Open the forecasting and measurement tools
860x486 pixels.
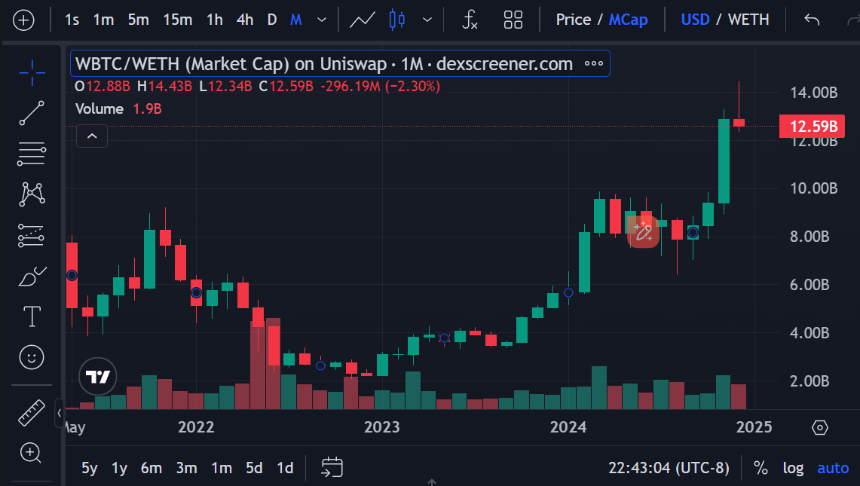pos(32,235)
